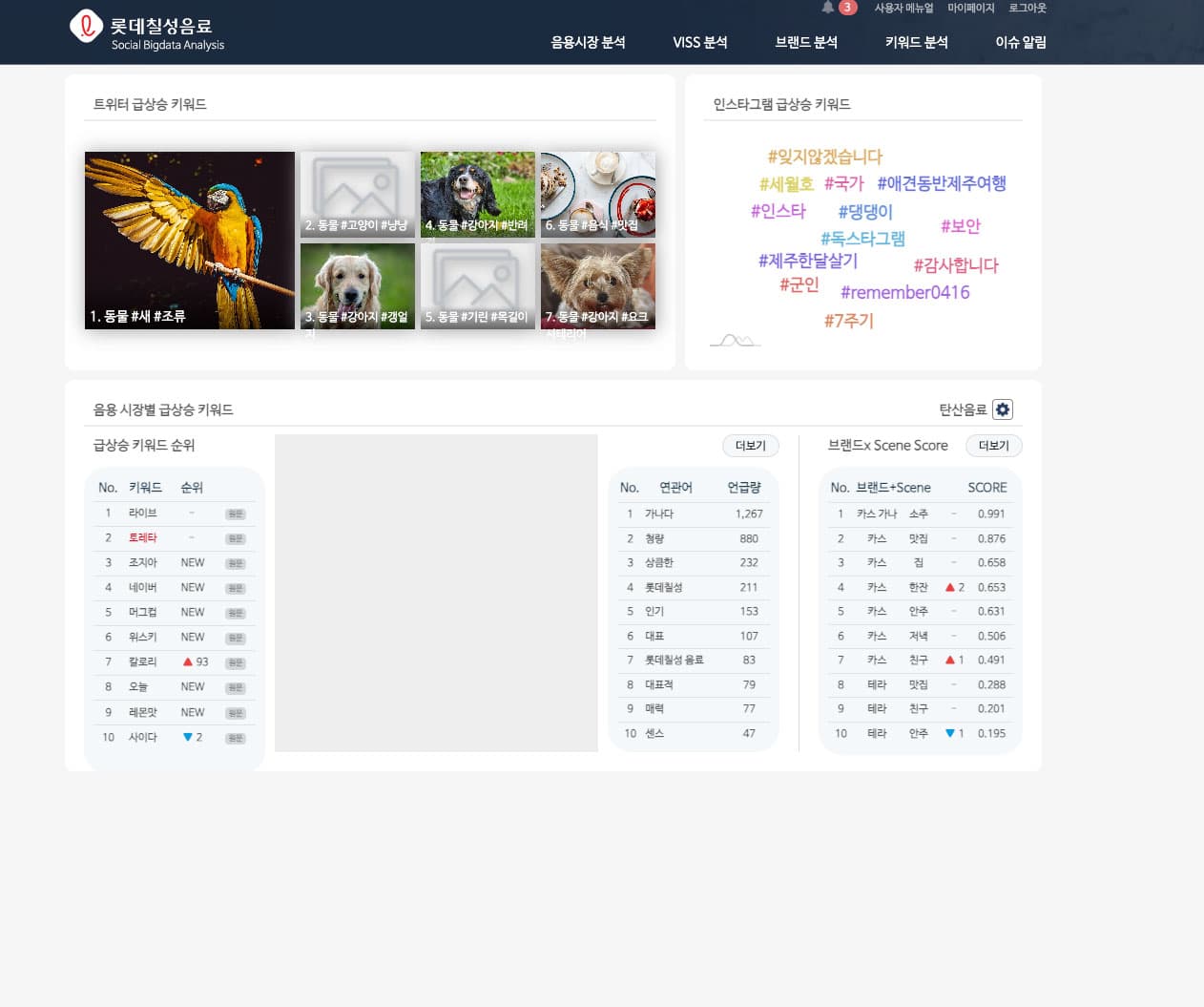Click the 원문 badge for 칼로리
This screenshot has height=1007, width=1204.
pos(235,663)
